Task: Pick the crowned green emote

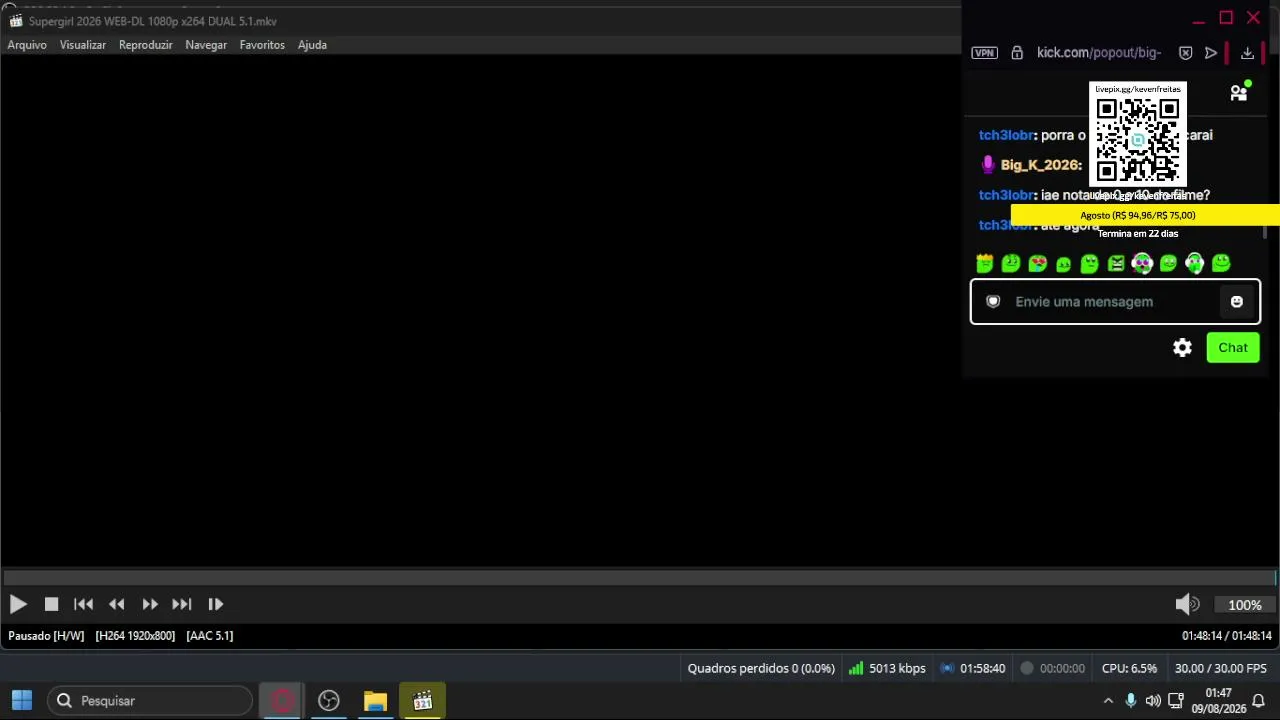Action: click(985, 263)
